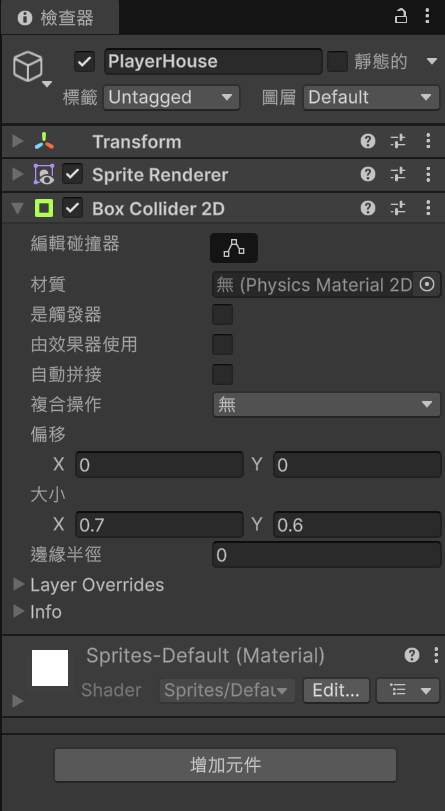Open the Edit Collider tool button
445x811 pixels.
(234, 248)
